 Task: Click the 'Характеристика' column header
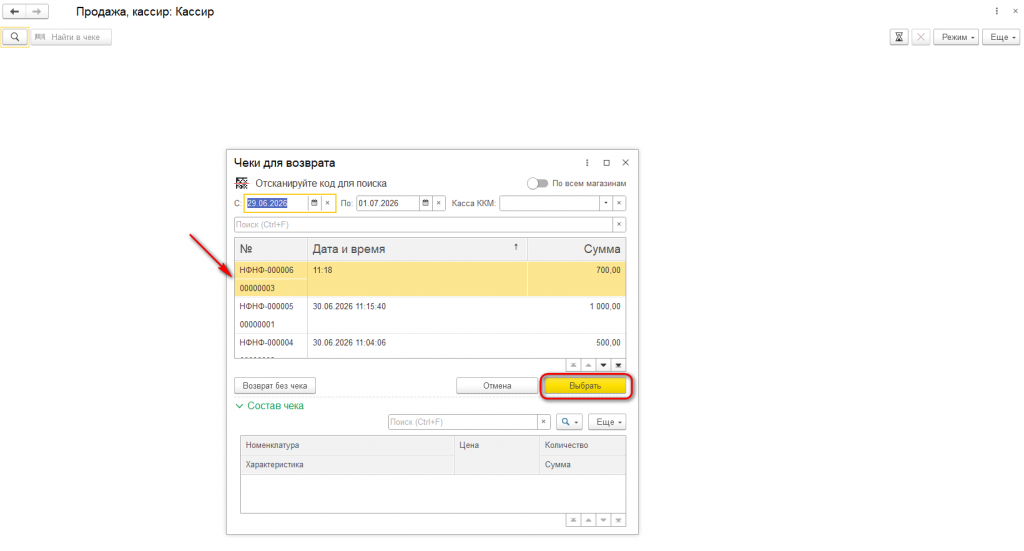tap(347, 465)
